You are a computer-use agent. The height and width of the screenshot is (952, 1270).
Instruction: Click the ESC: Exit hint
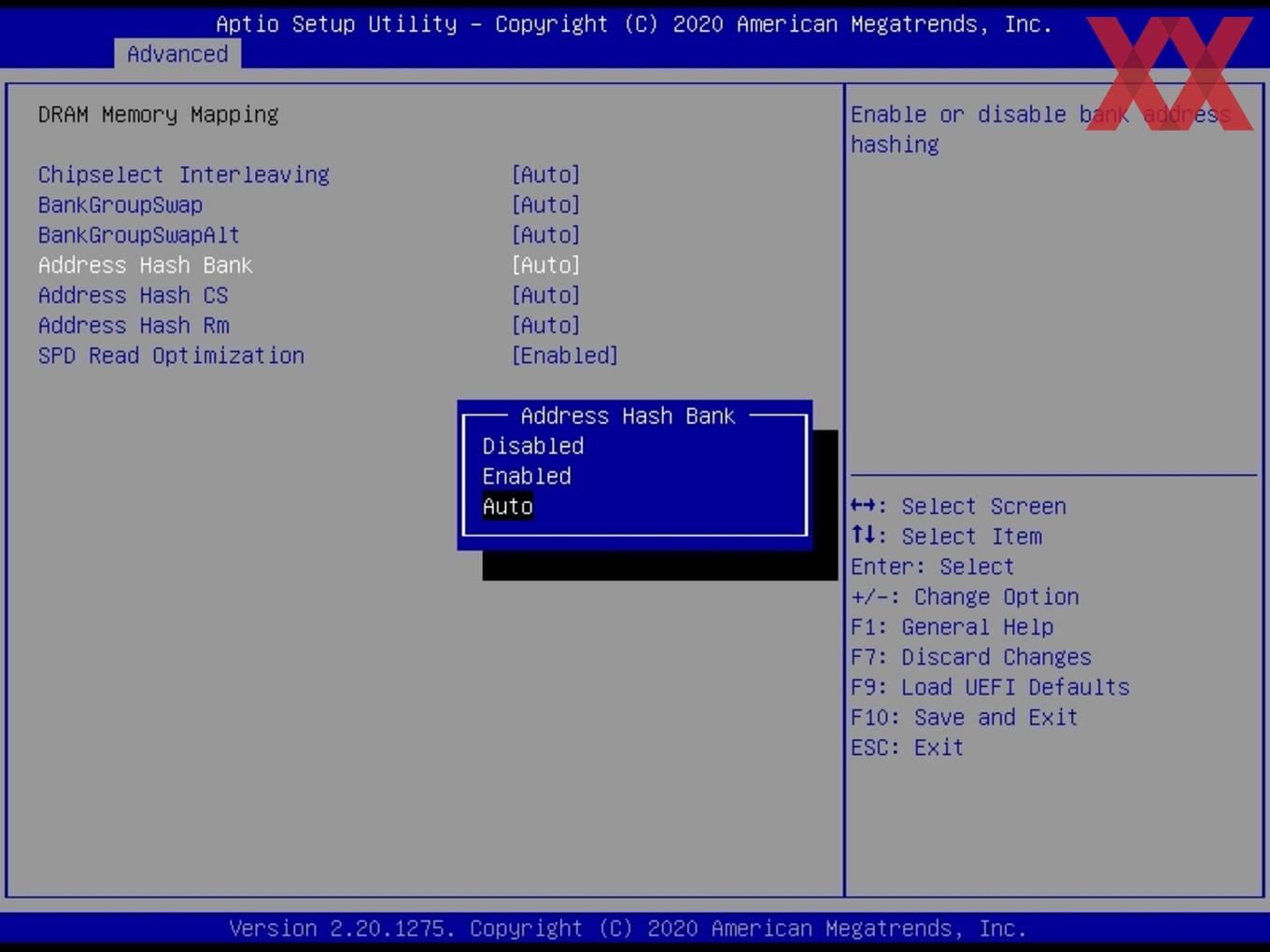(907, 747)
